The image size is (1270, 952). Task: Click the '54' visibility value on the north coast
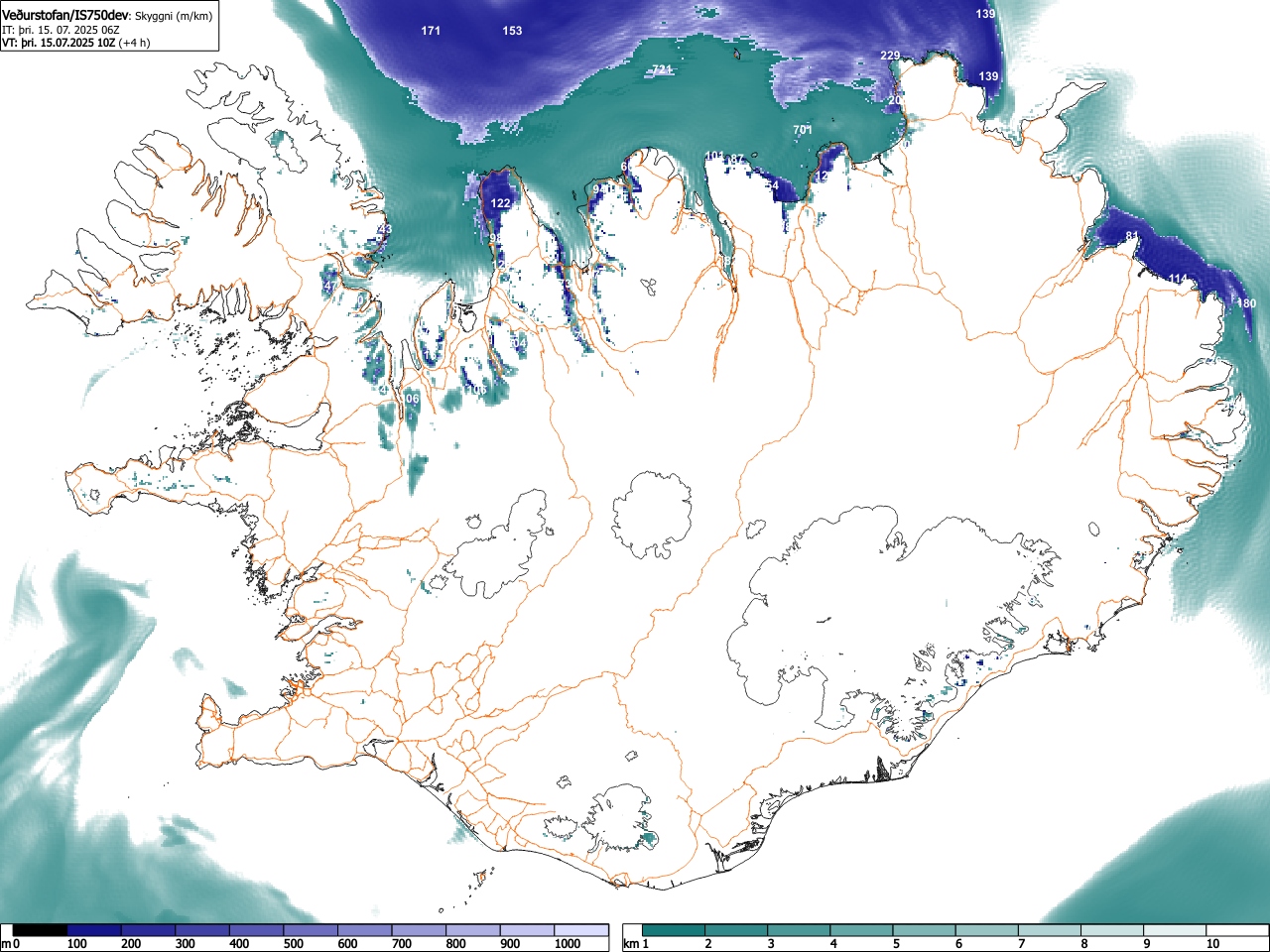(x=772, y=186)
